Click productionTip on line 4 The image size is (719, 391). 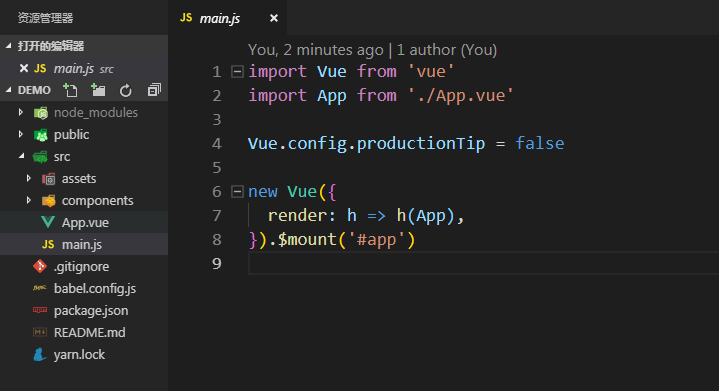[x=420, y=144]
